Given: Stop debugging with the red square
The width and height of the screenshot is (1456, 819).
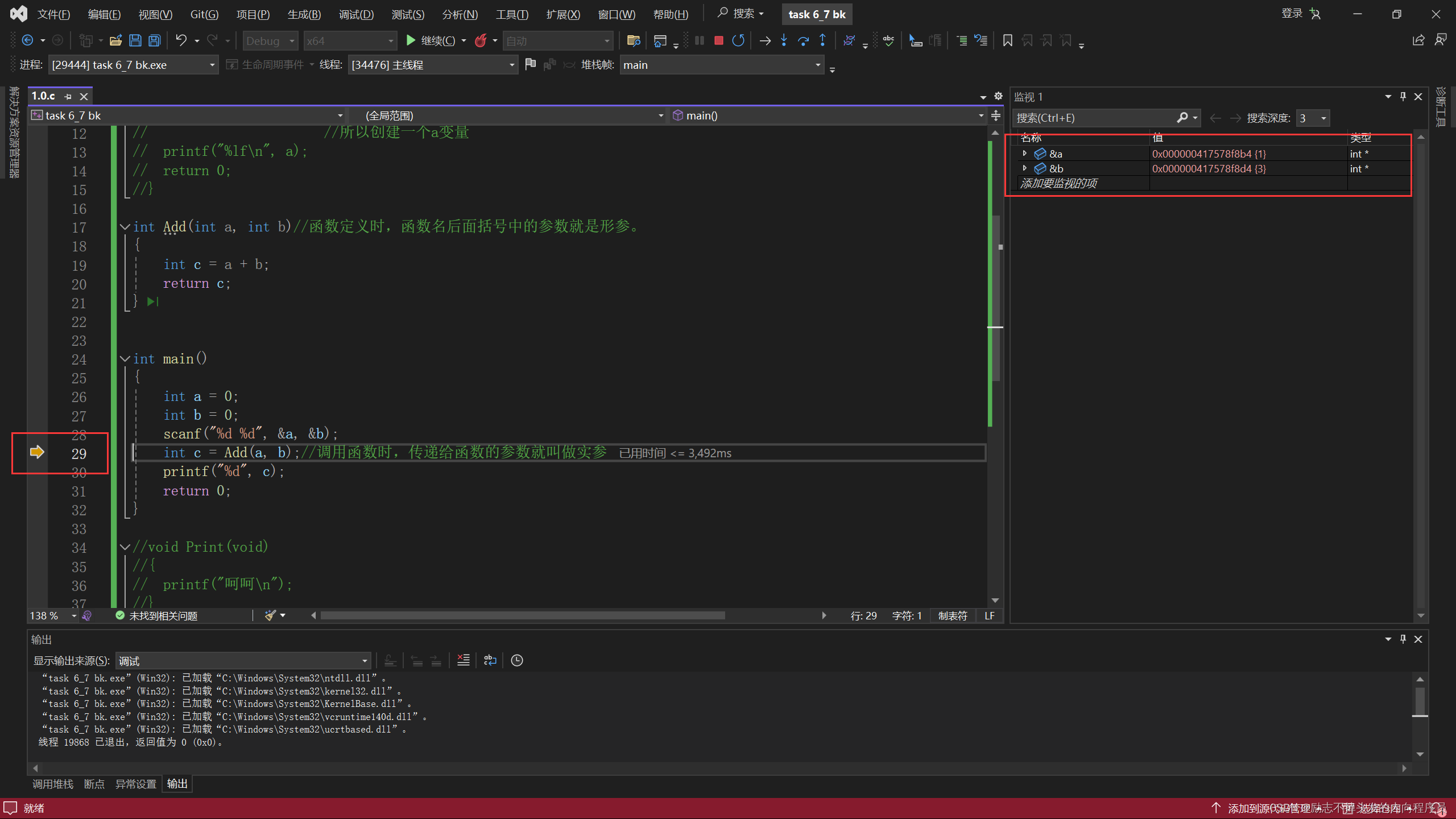Looking at the screenshot, I should coord(718,40).
